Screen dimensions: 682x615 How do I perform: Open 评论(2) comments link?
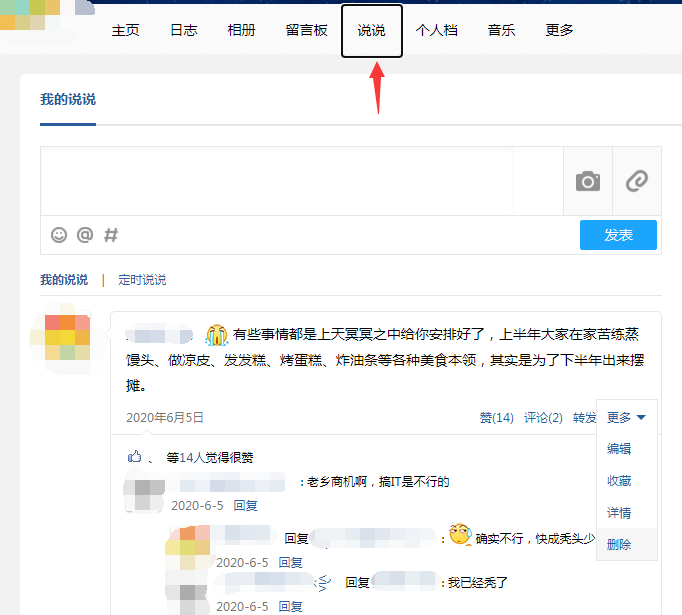pyautogui.click(x=543, y=418)
